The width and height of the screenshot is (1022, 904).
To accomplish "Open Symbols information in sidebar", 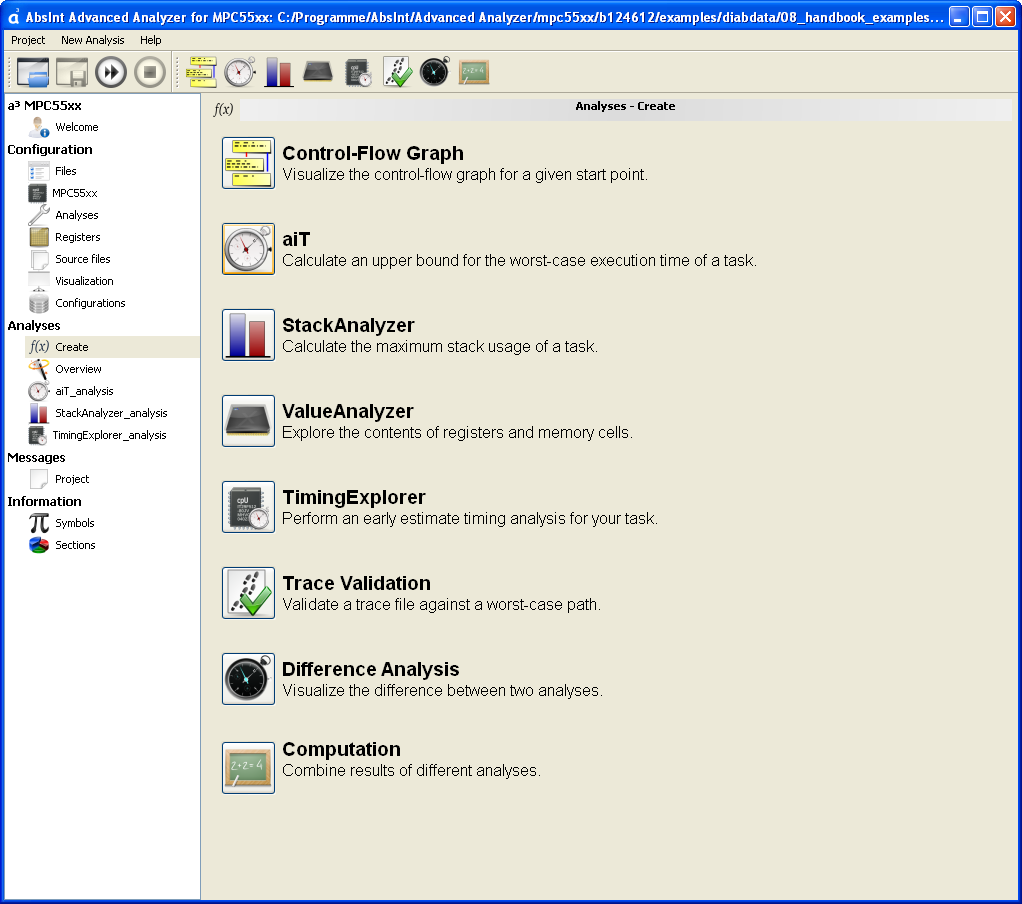I will pyautogui.click(x=74, y=523).
